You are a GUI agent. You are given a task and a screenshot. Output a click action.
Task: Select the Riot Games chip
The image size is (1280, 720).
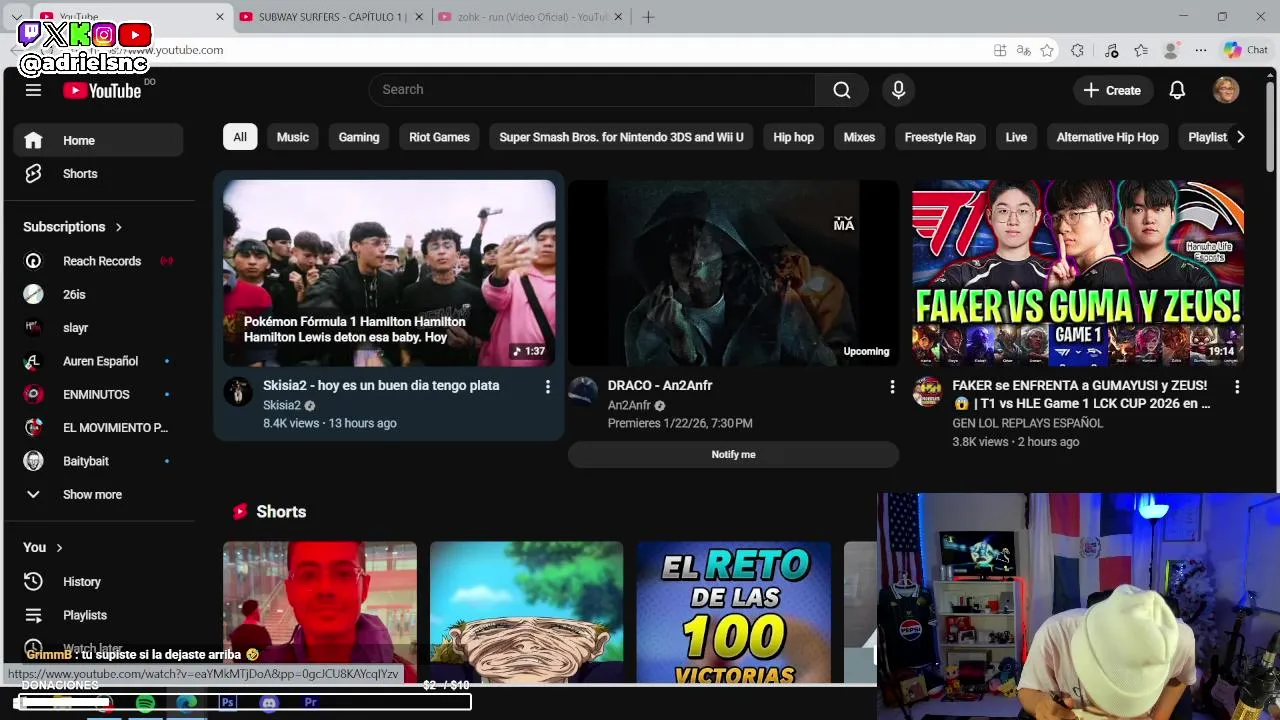tap(439, 137)
